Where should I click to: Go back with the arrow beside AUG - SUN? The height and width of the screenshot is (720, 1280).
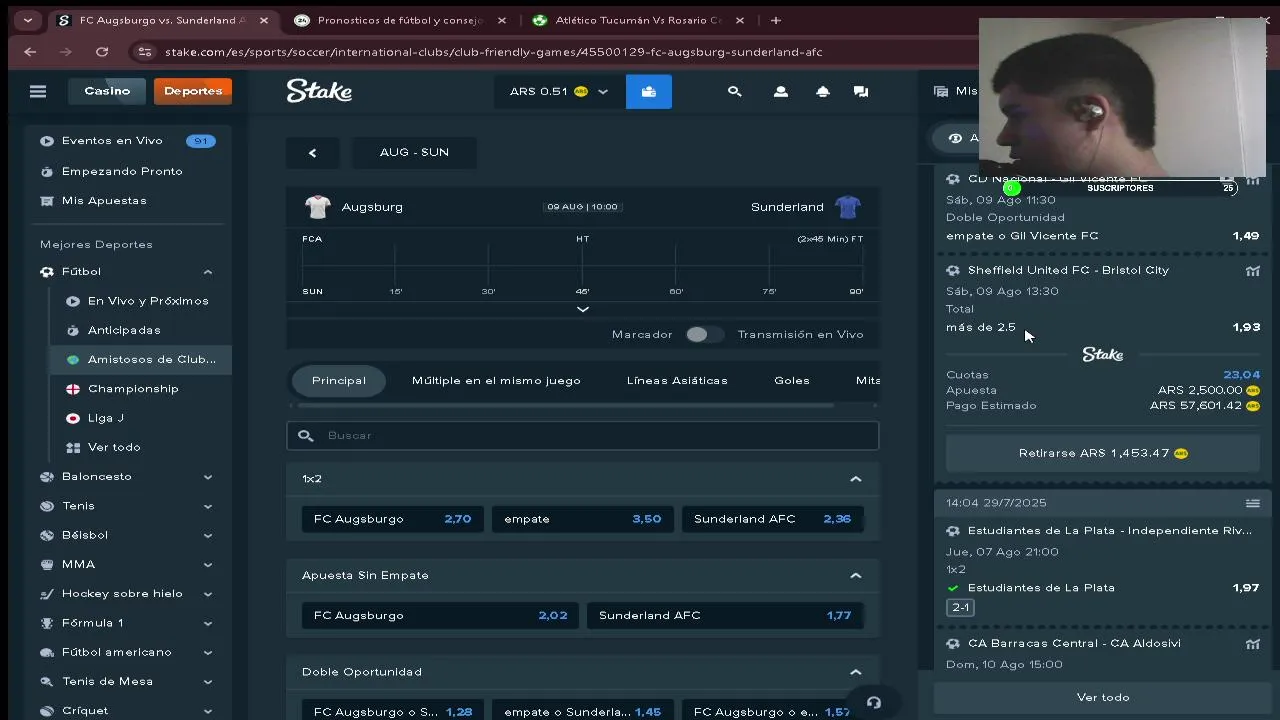click(312, 153)
